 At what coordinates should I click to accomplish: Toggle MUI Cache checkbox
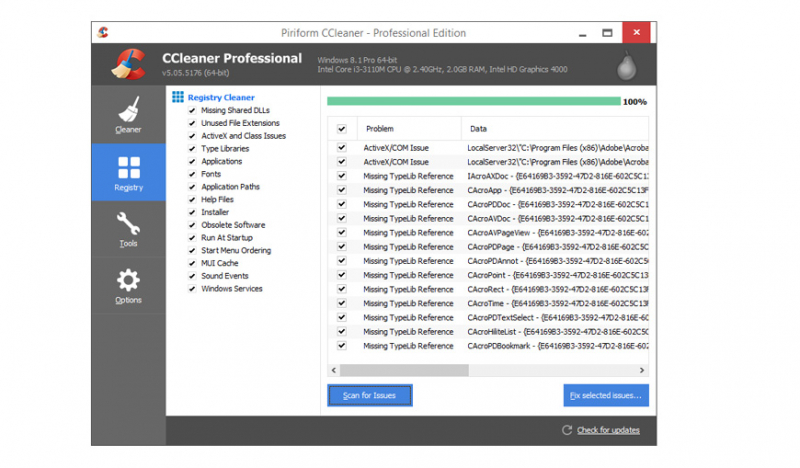coord(192,263)
